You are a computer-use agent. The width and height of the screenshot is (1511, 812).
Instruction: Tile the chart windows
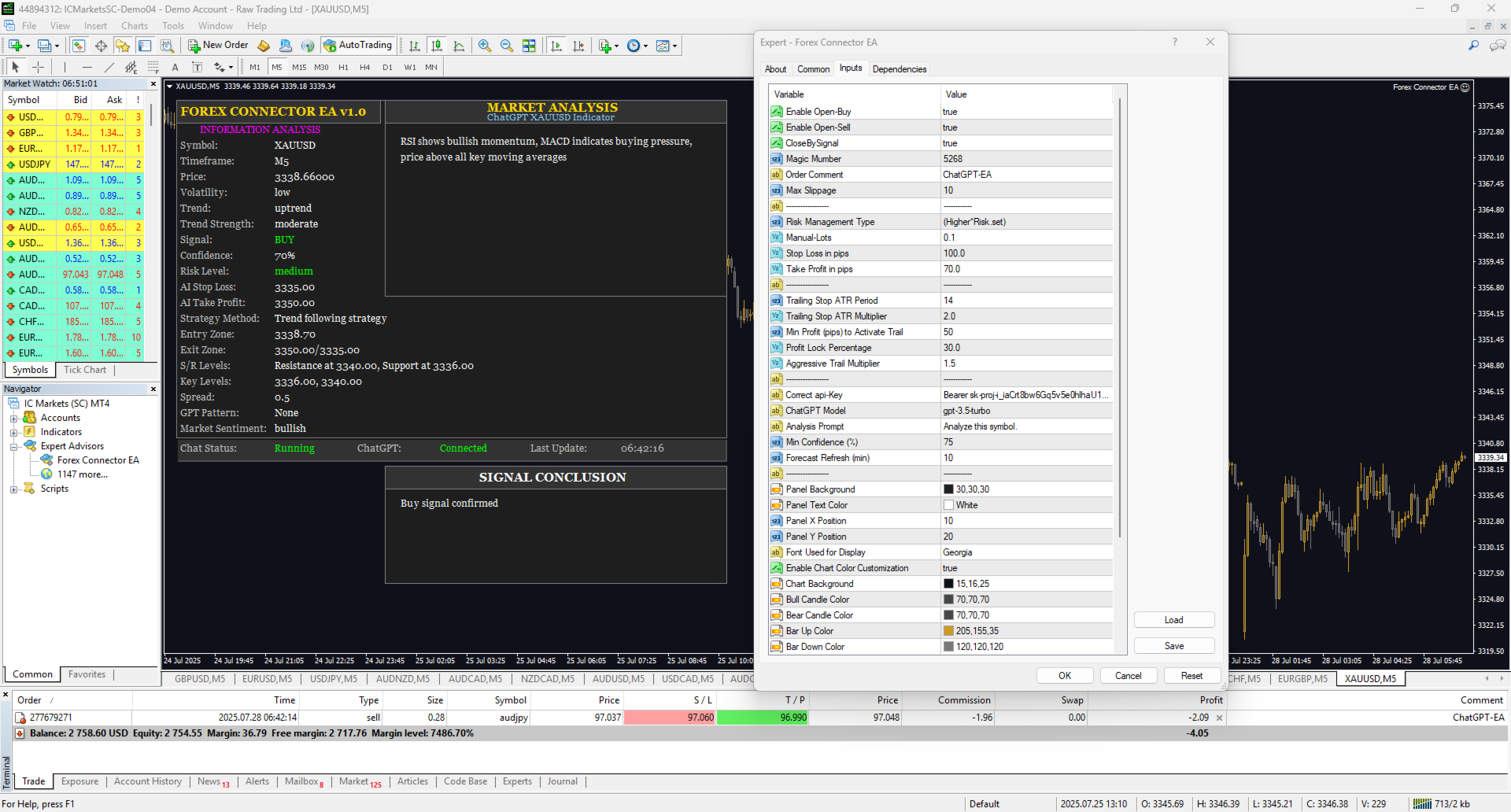pos(530,46)
